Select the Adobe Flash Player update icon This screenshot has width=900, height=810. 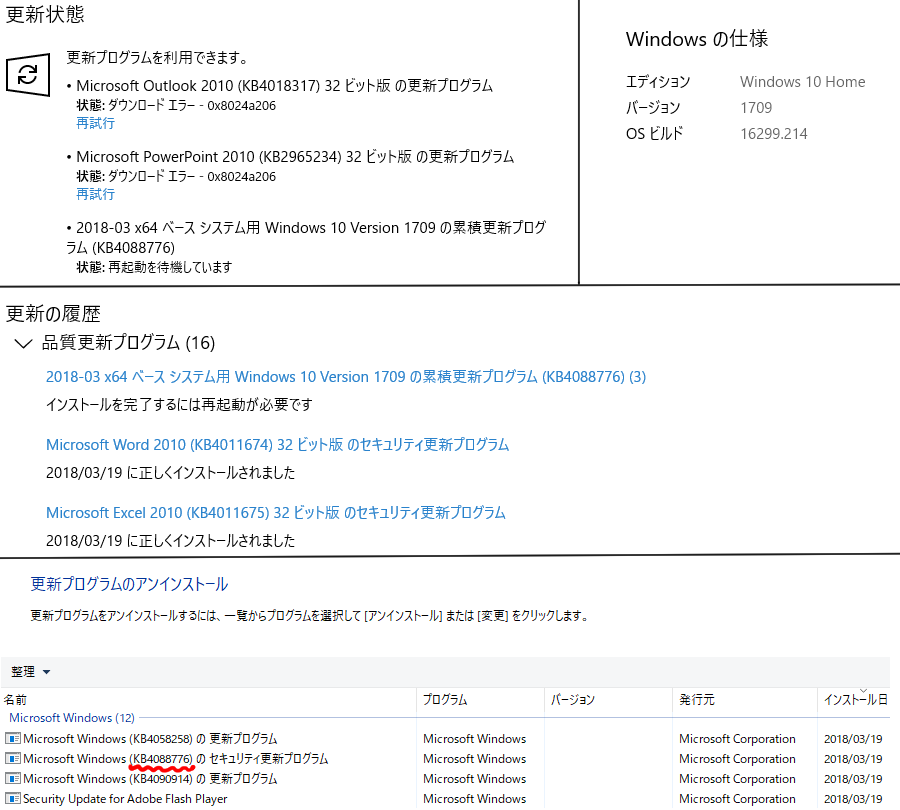[x=13, y=799]
